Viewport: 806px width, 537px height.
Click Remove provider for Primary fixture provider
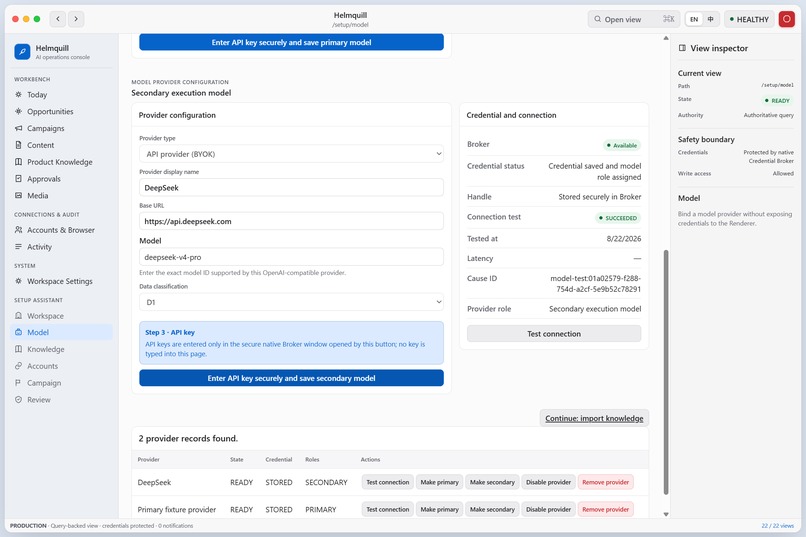[x=605, y=509]
